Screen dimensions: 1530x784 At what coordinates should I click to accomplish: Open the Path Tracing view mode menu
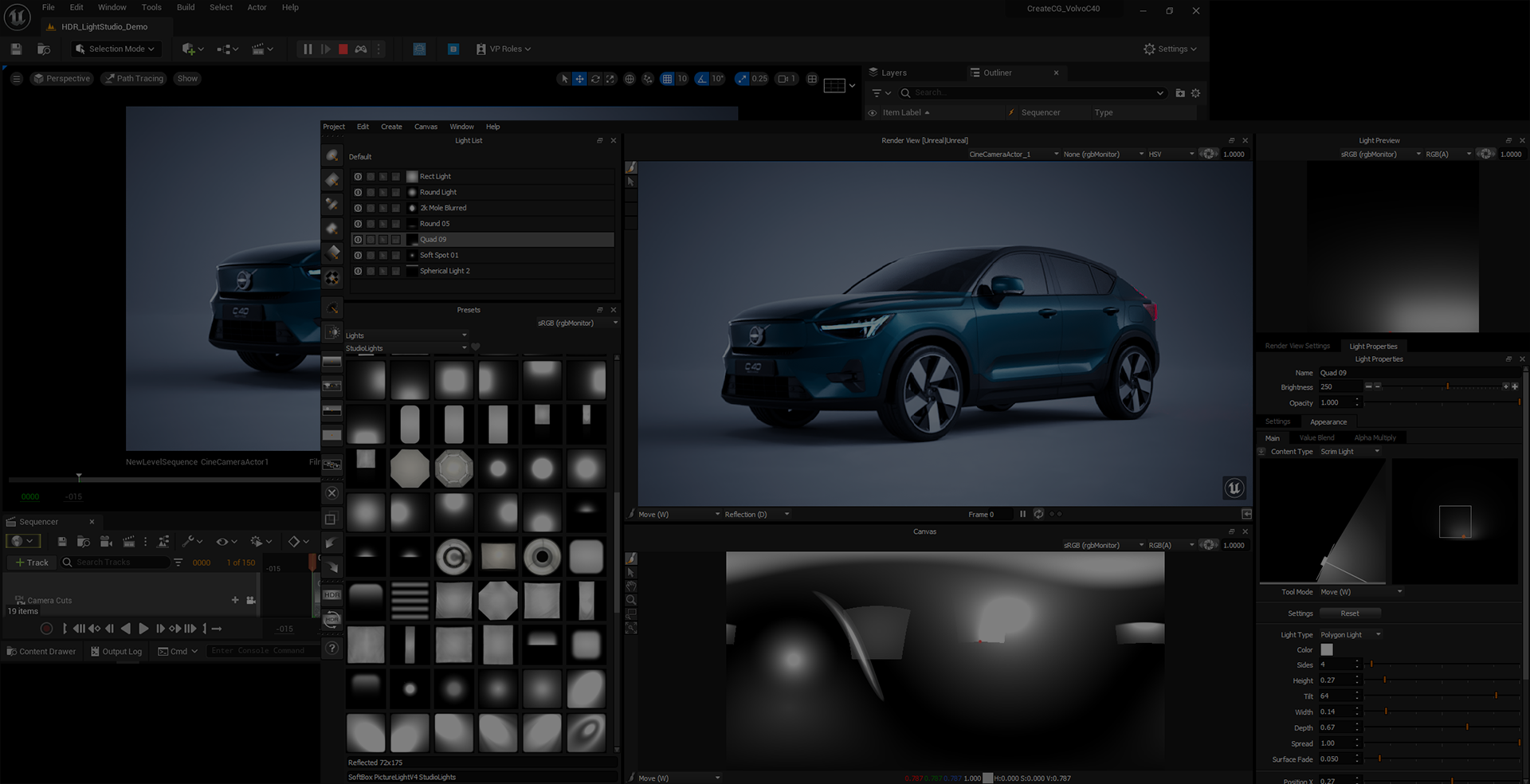[x=134, y=79]
